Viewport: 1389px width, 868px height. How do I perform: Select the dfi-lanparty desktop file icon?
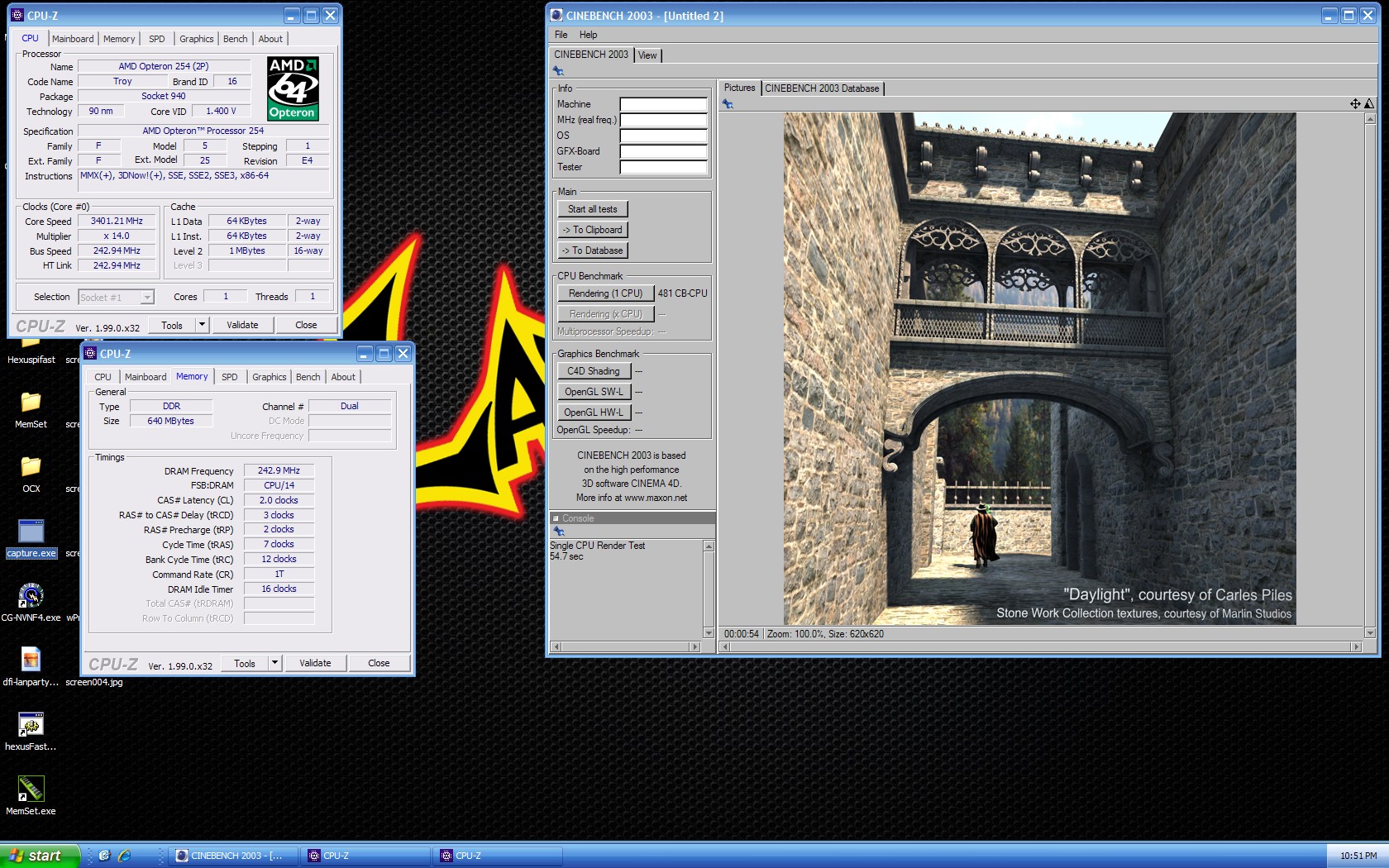(x=31, y=667)
